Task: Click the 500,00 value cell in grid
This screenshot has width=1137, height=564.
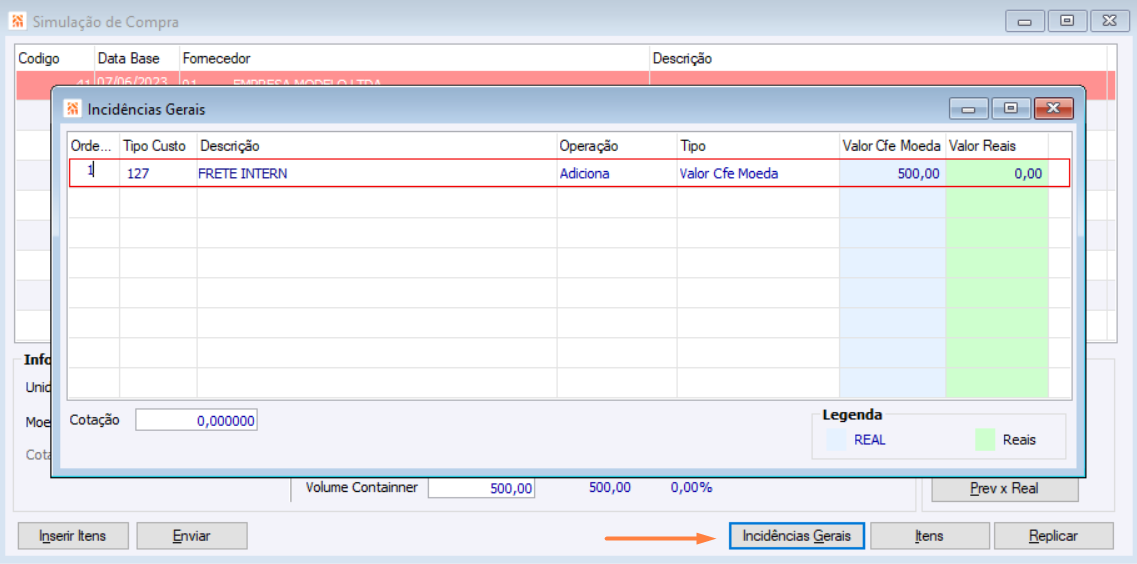Action: (892, 173)
